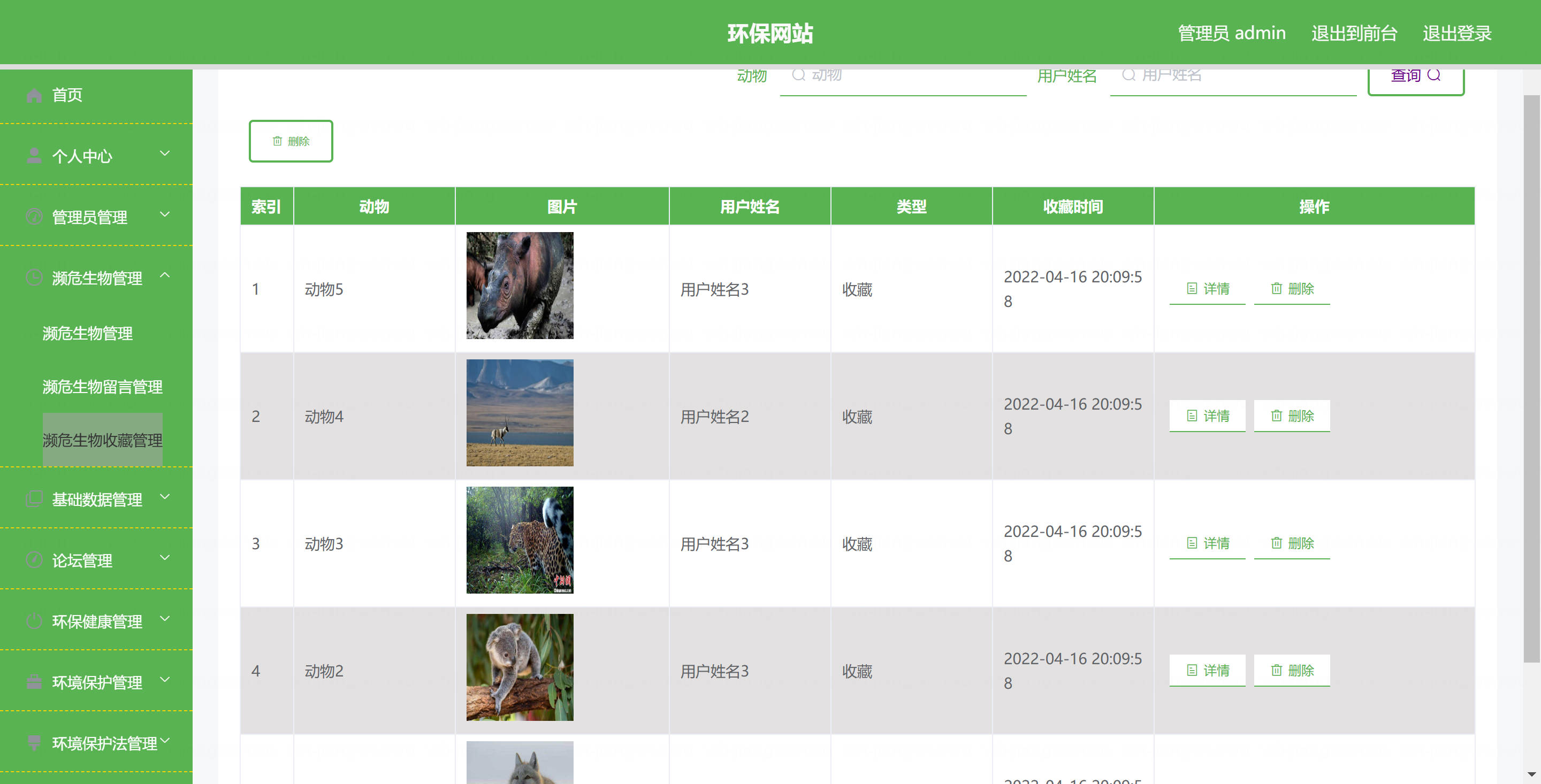Screen dimensions: 1541x784
Task: Click 删除 trash icon for 动物3
Action: click(x=1277, y=543)
